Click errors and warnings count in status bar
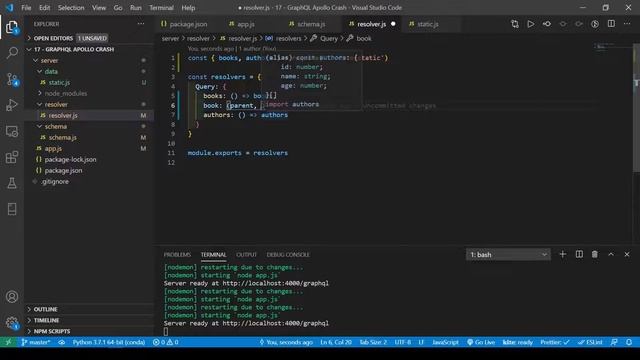The width and height of the screenshot is (640, 360). tap(165, 342)
